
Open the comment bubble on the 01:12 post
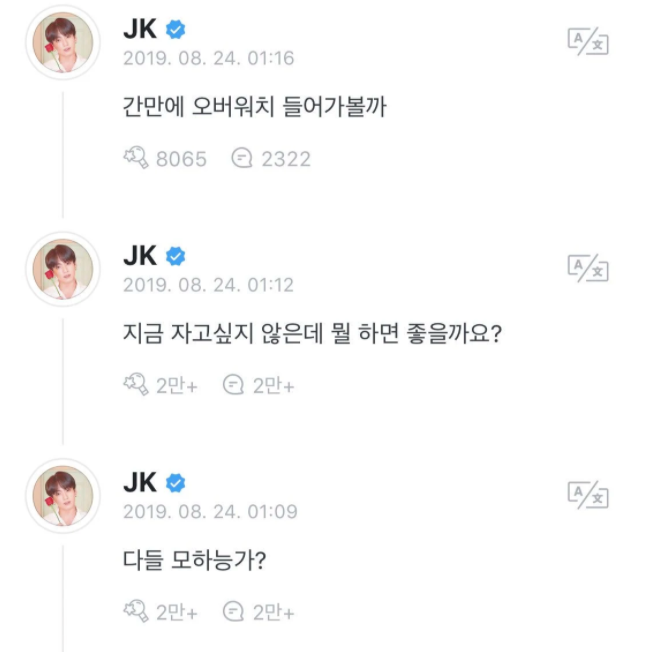click(233, 385)
